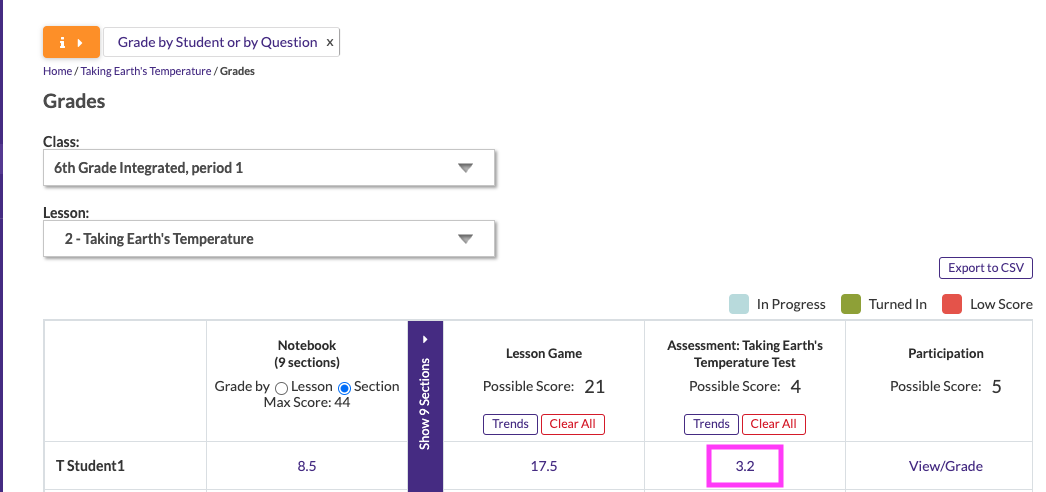The height and width of the screenshot is (492, 1046).
Task: Open T Student1 lesson game score 17.5
Action: coord(544,466)
